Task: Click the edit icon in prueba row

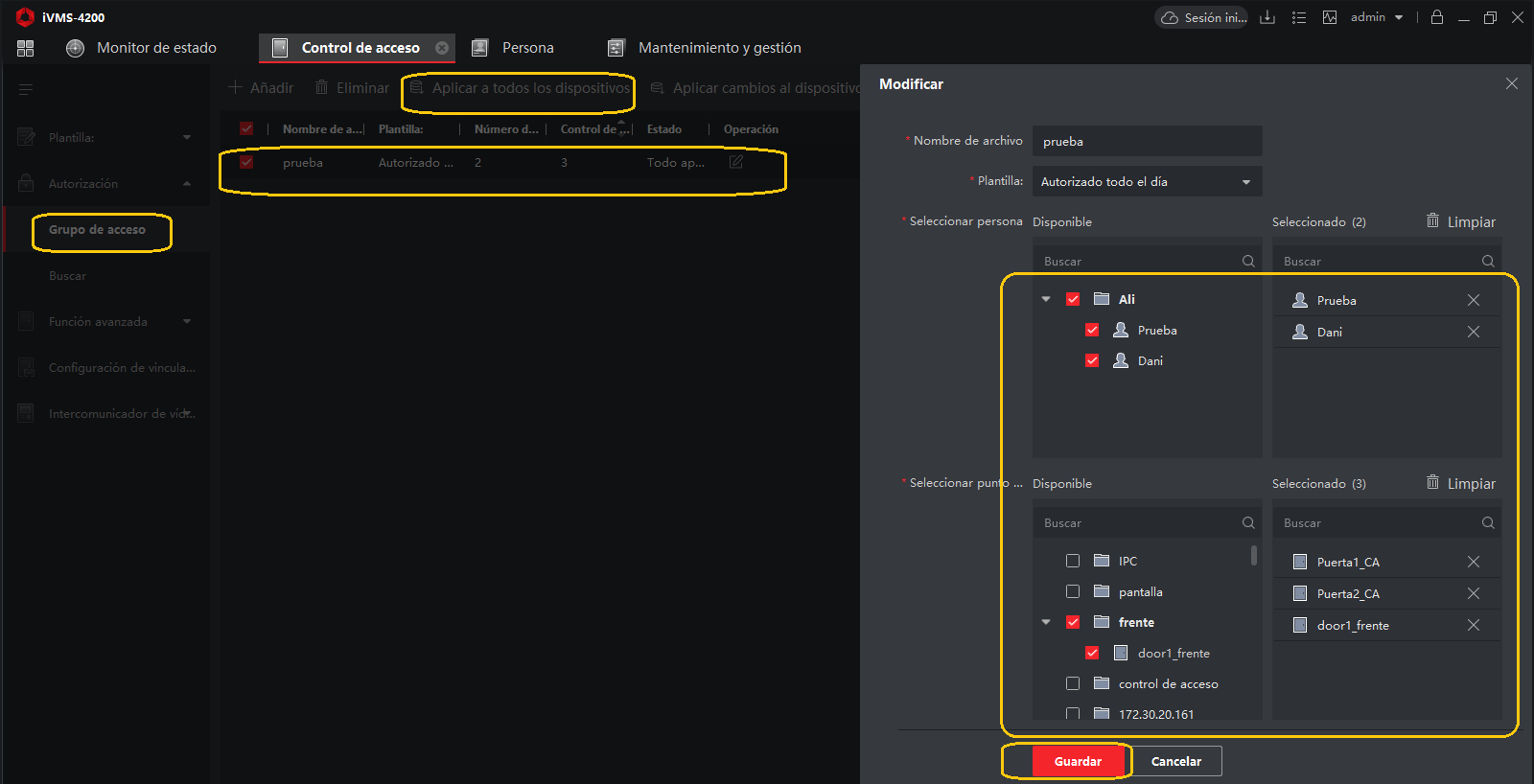Action: 735,162
